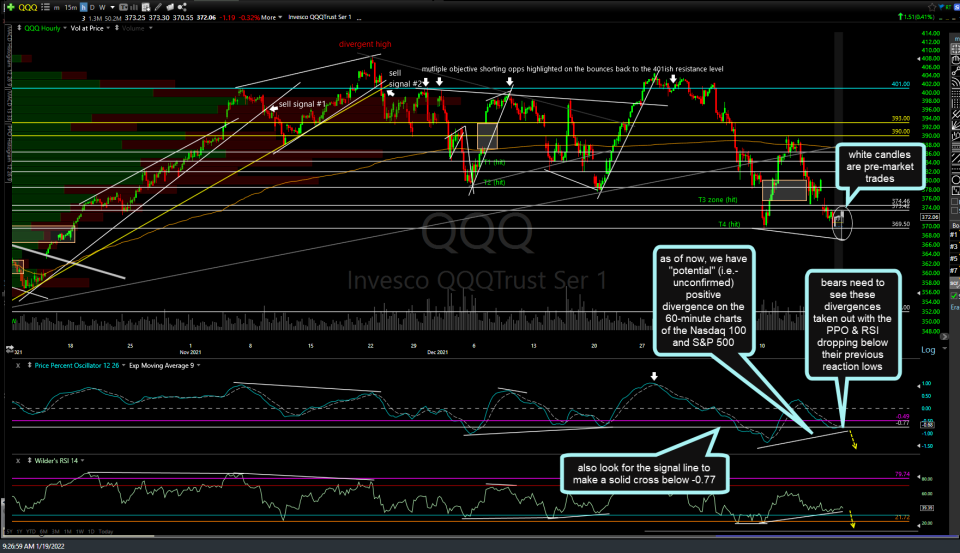960x553 pixels.
Task: Click the Invesco QQQTrust Ser 1 company name
Action: click(x=320, y=17)
